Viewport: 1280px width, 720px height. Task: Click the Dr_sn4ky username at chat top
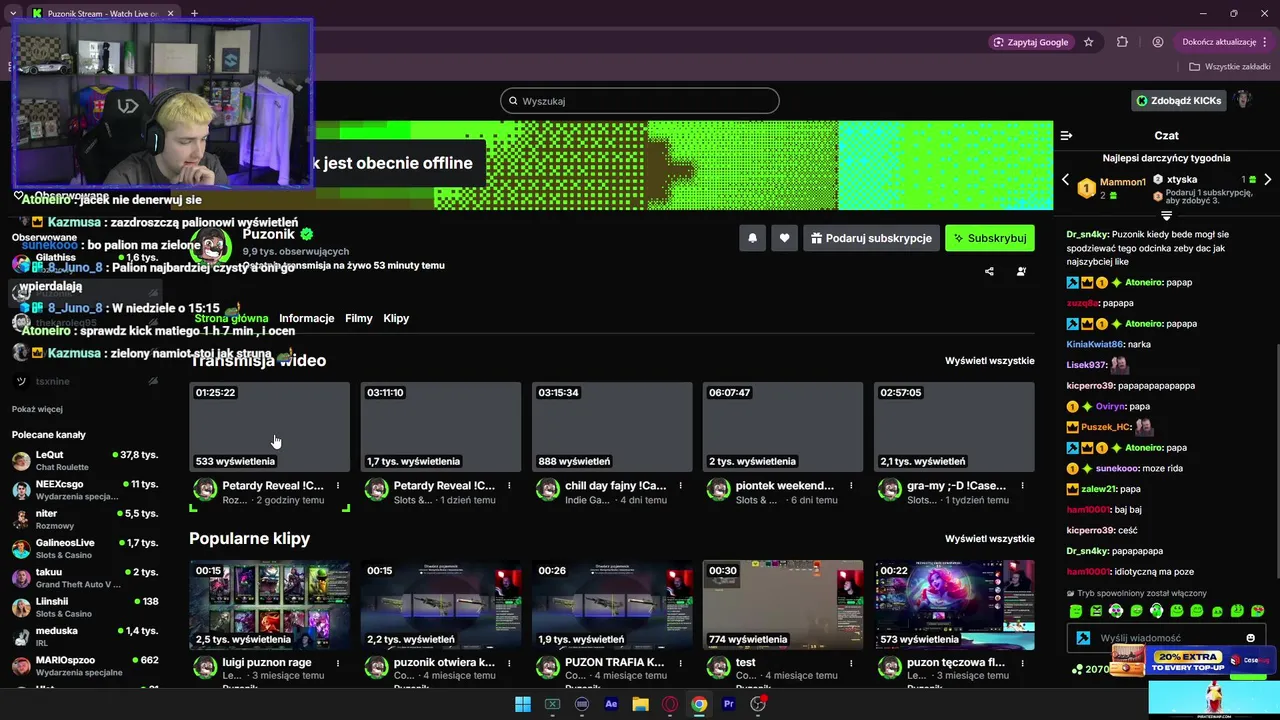pyautogui.click(x=1087, y=234)
